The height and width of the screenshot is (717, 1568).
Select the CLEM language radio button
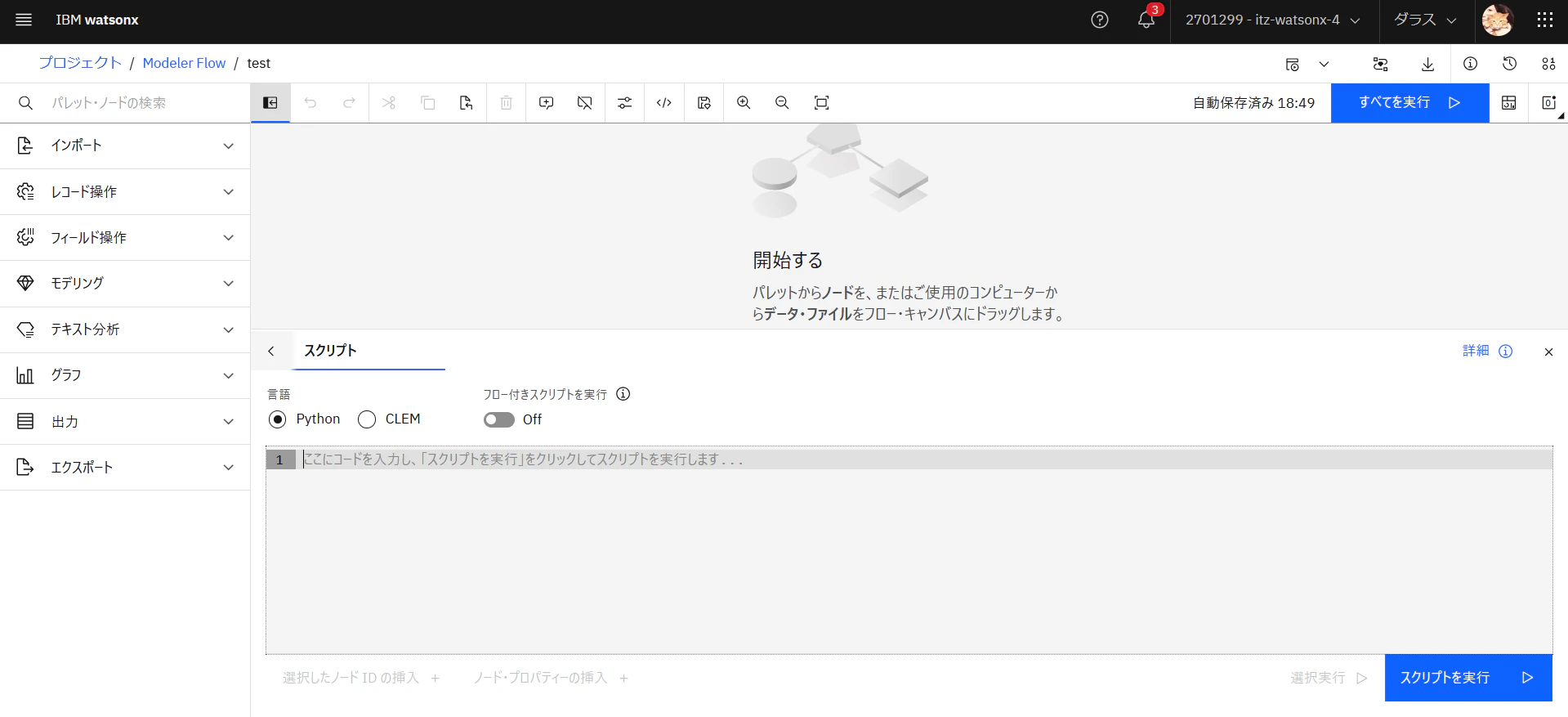click(367, 419)
